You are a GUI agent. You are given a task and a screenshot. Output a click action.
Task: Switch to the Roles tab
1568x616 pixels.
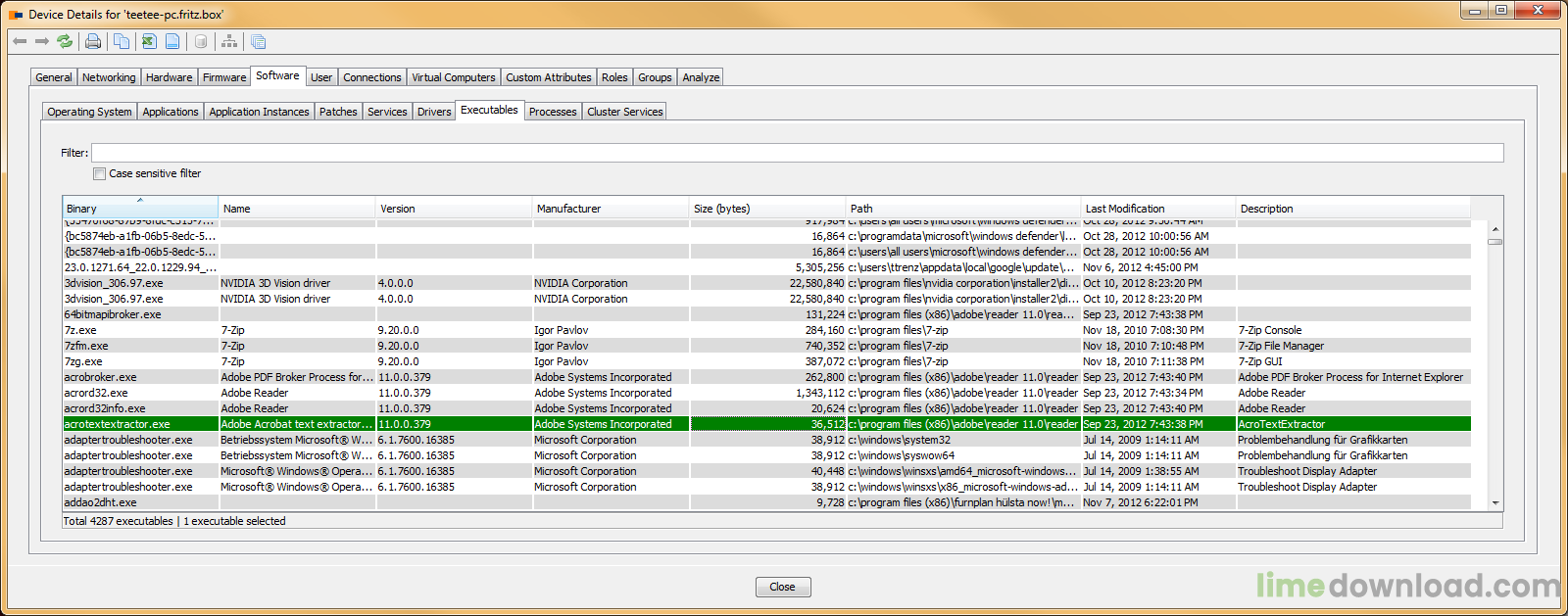pyautogui.click(x=614, y=77)
